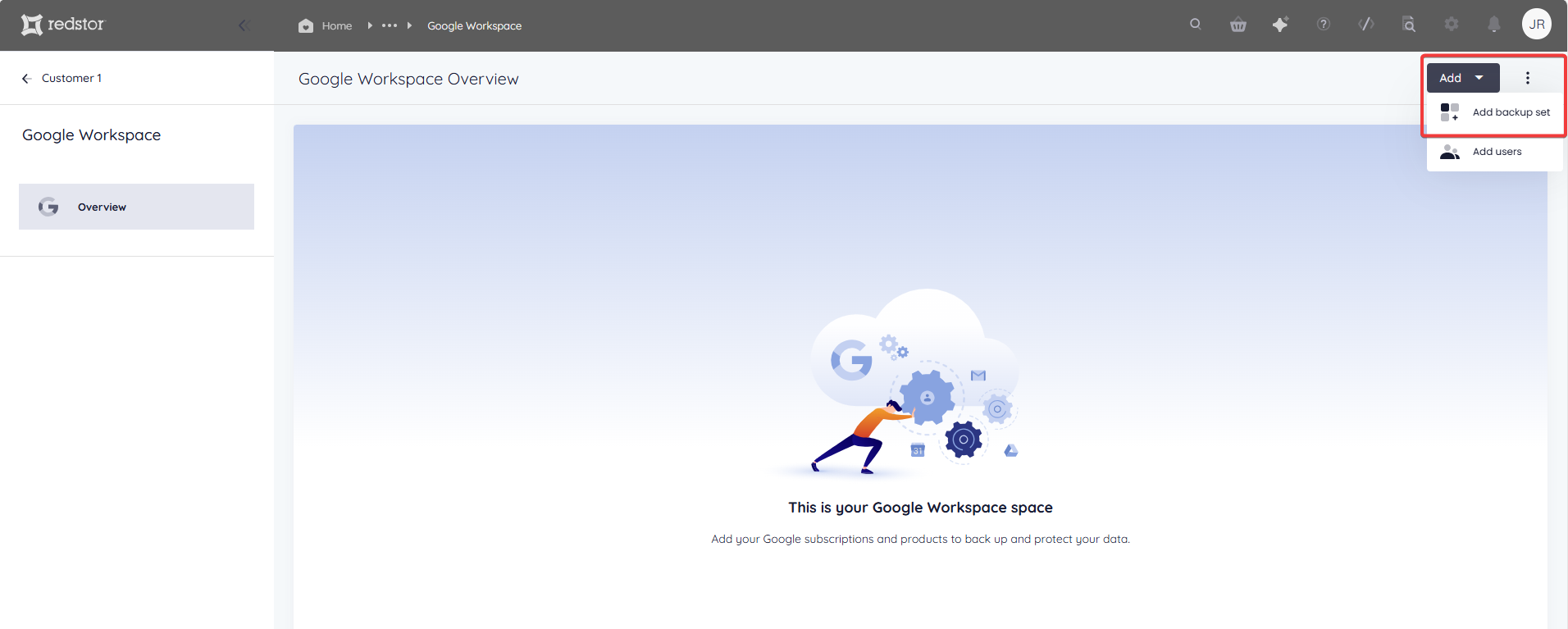Click the Add backup set grid icon
Viewport: 1568px width, 629px height.
(1450, 112)
